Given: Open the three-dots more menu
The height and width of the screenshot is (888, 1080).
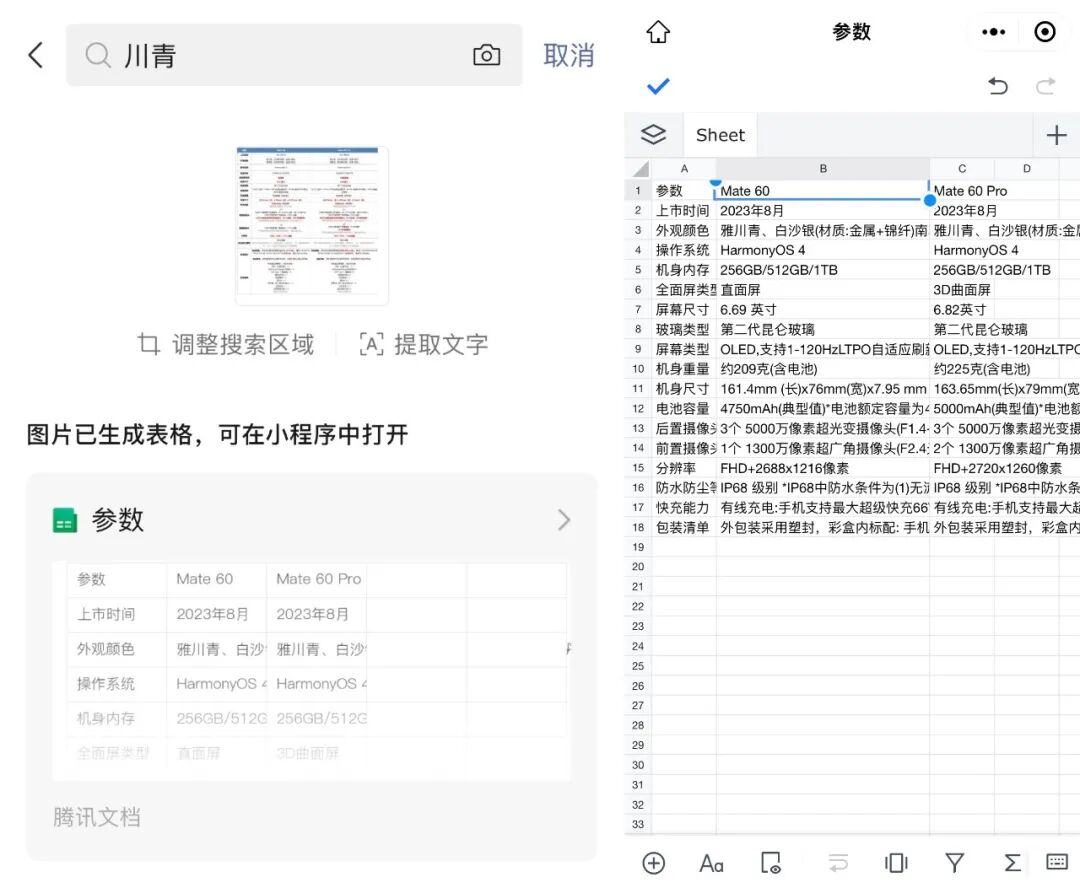Looking at the screenshot, I should pos(993,32).
